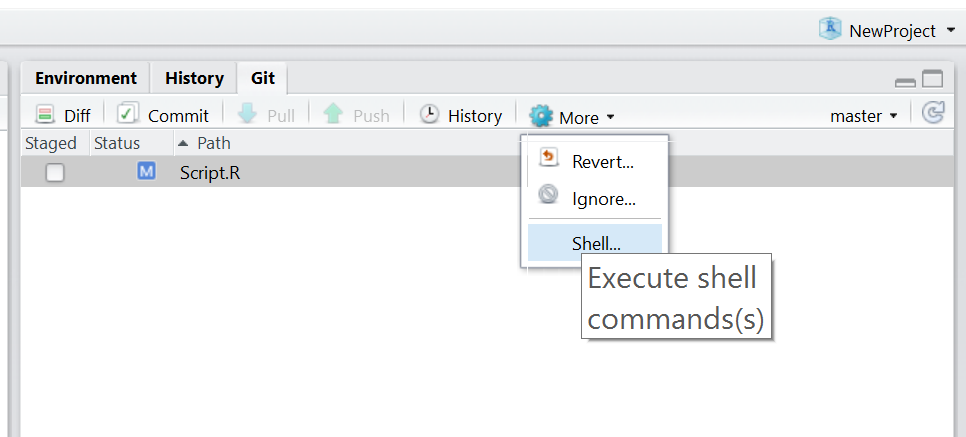Click the Ignore icon in menu
Viewport: 966px width, 437px height.
click(548, 195)
